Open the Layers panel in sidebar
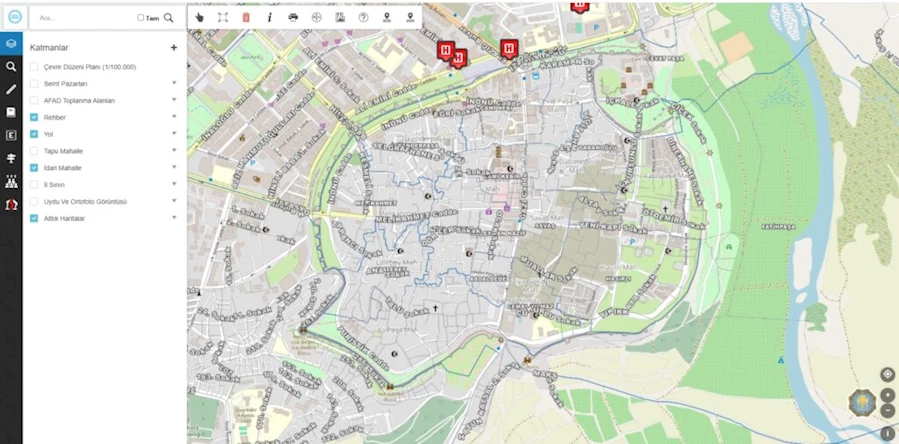Screen dimensions: 899x444 tap(11, 44)
